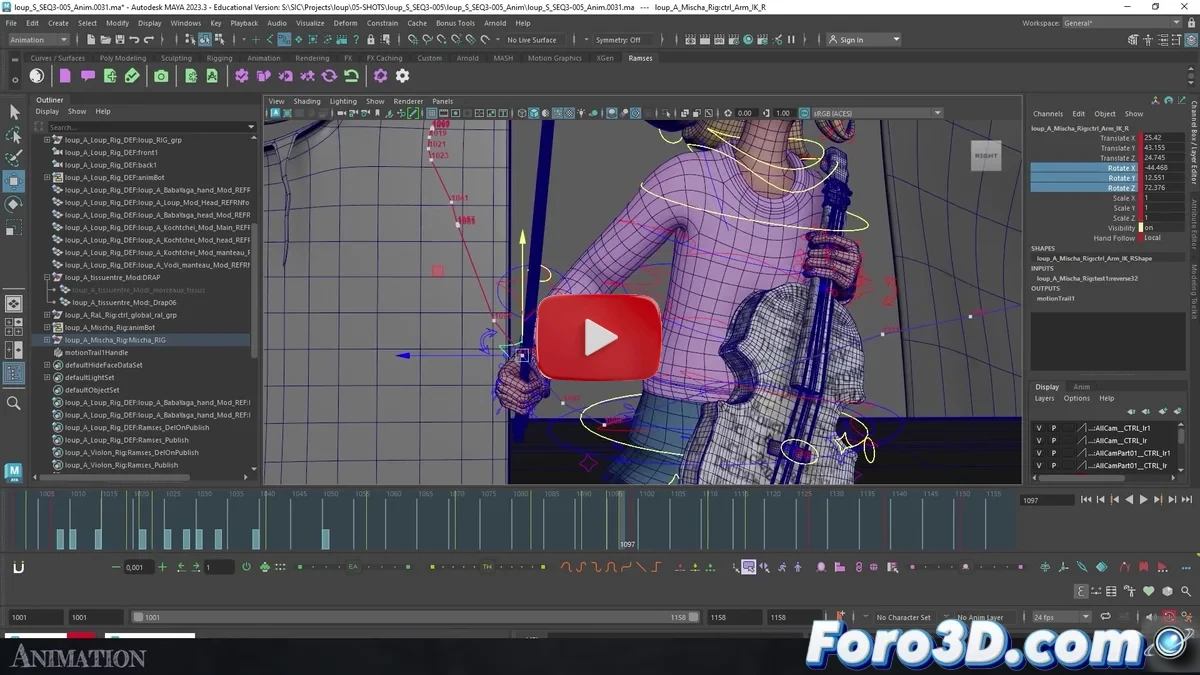The height and width of the screenshot is (675, 1200).
Task: Click the pause icon in the status line
Action: (791, 40)
